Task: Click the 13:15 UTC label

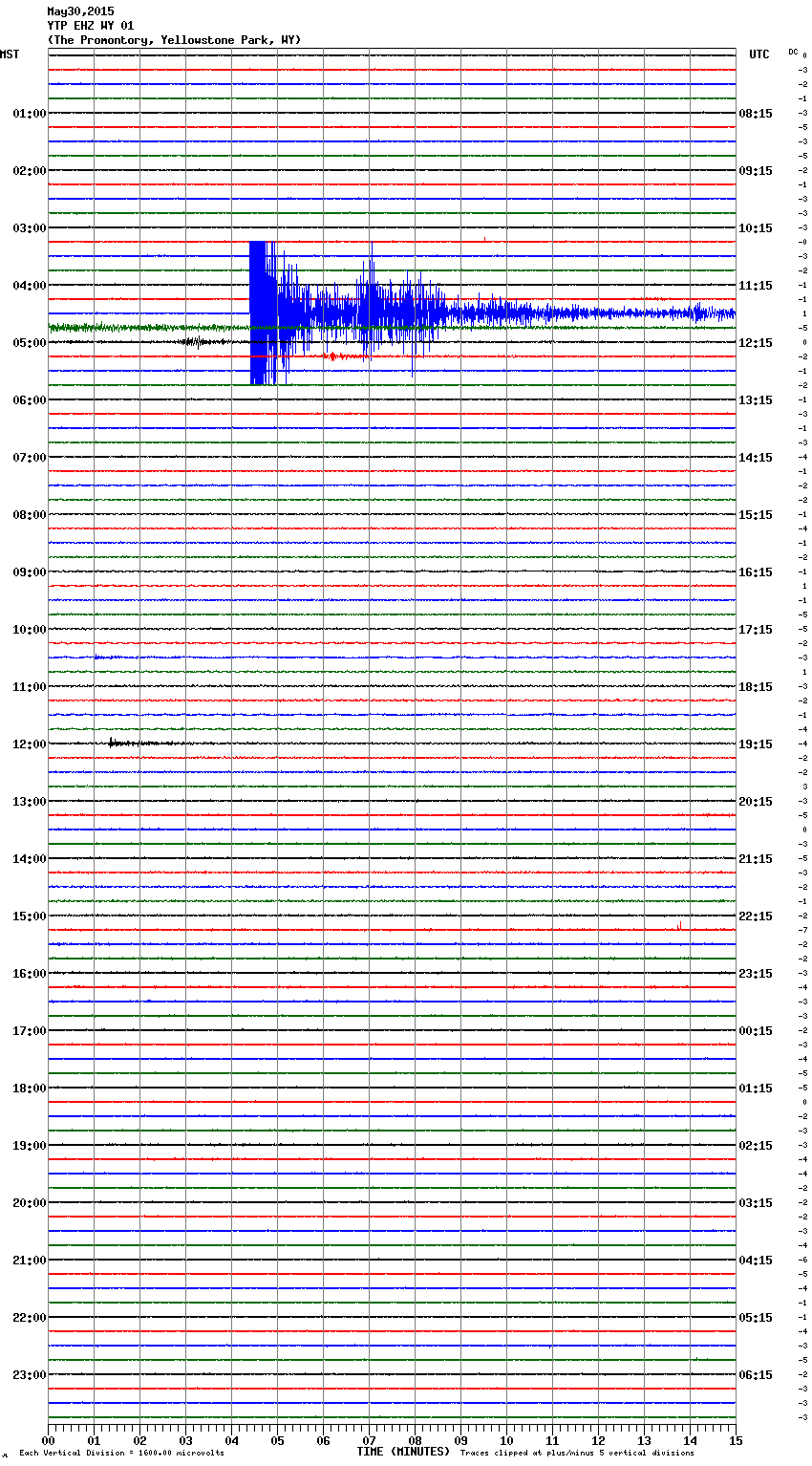Action: [756, 400]
